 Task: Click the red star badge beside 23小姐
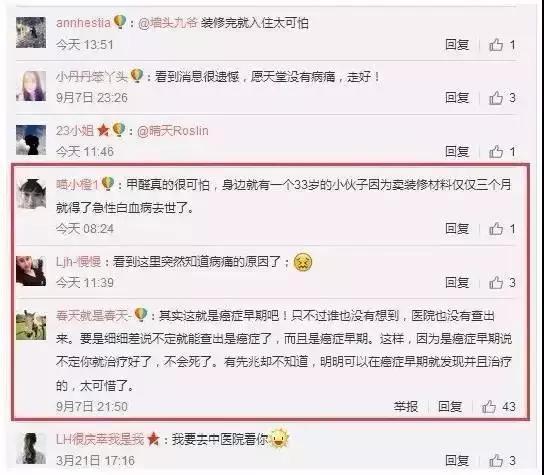pyautogui.click(x=103, y=130)
